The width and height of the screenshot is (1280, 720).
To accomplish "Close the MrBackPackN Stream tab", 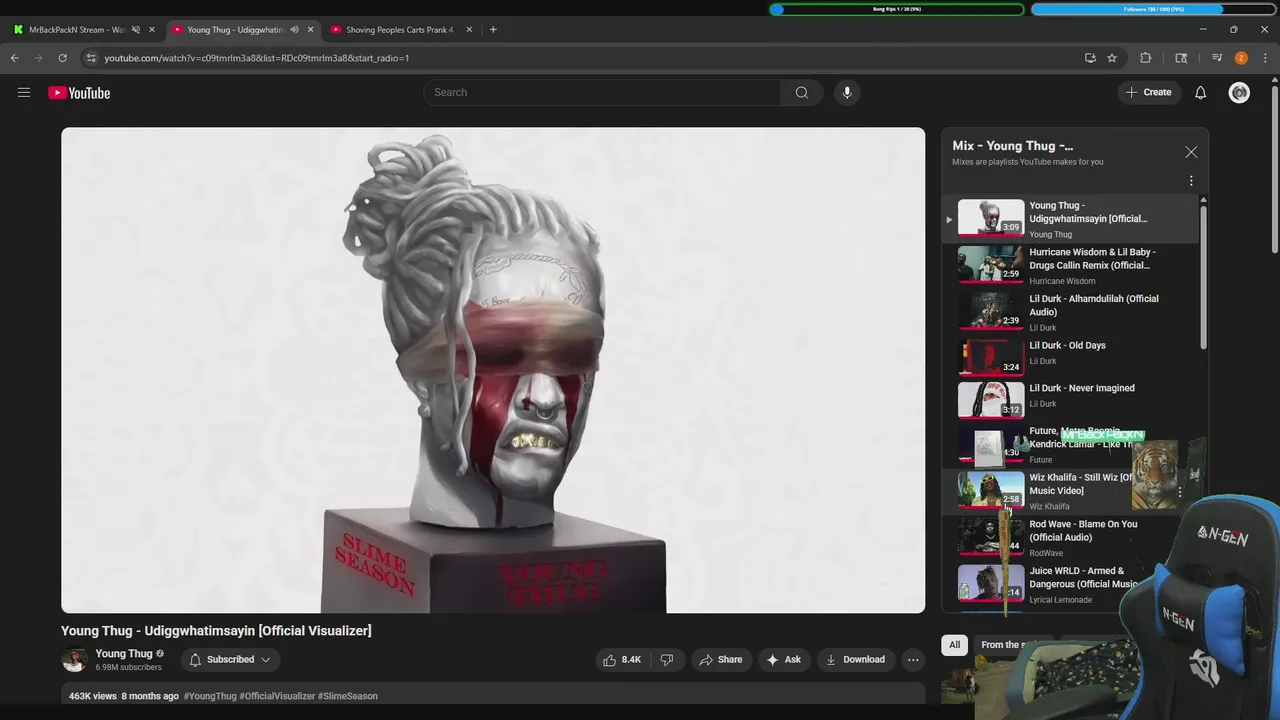I will (x=152, y=30).
